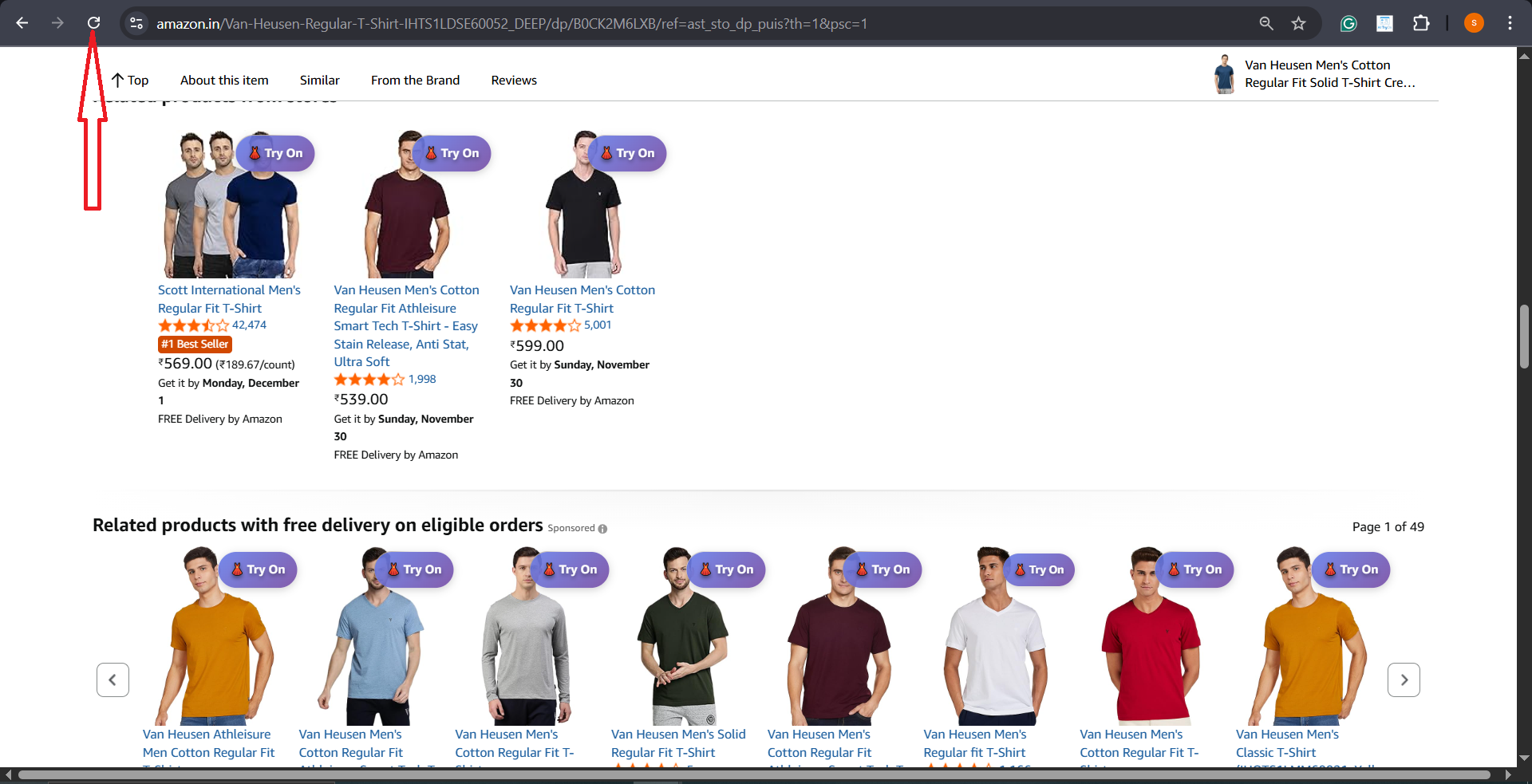Bookmark this page with the star icon
This screenshot has height=784, width=1532.
click(x=1298, y=23)
